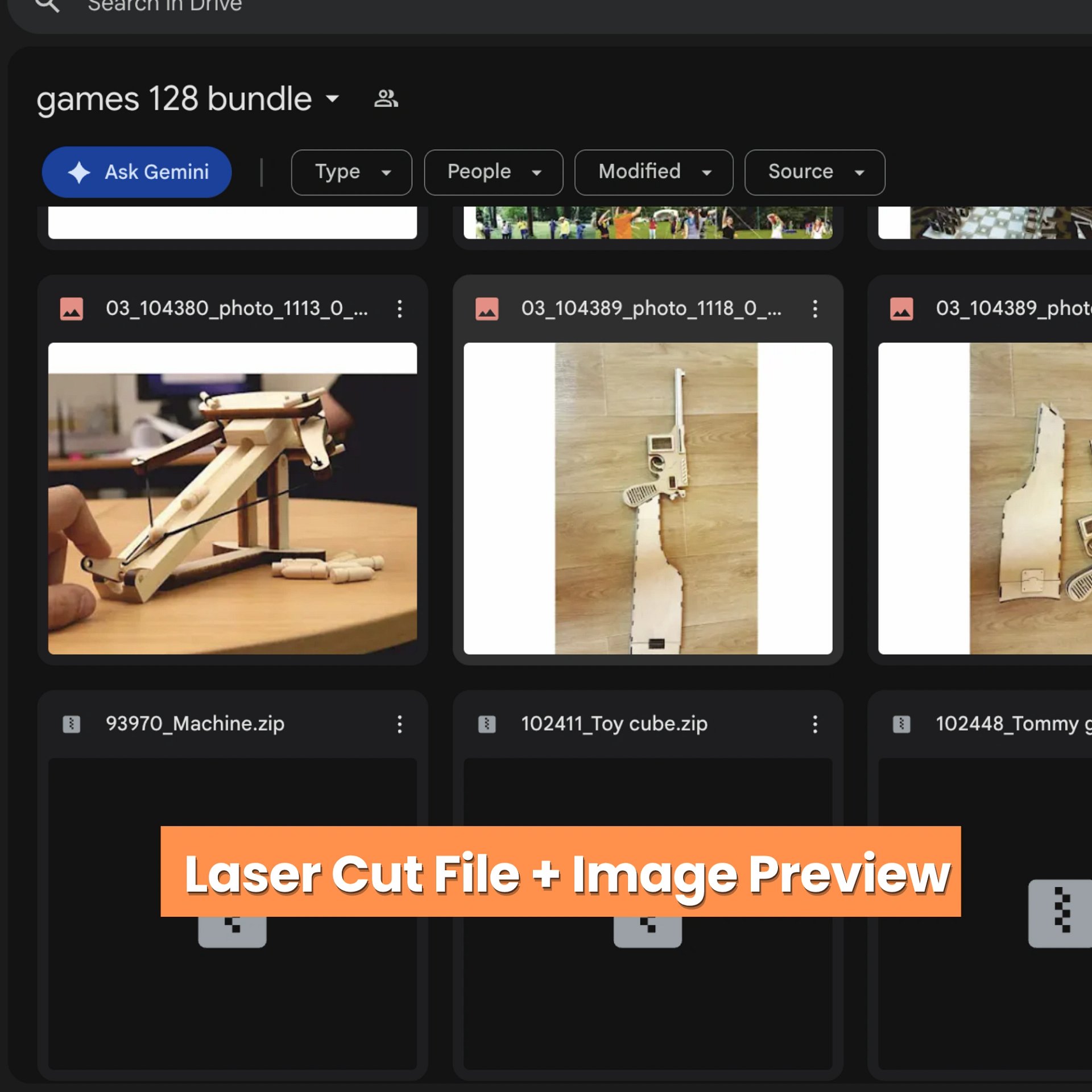Click zip archive icon for 102411_Toy cube.zip

[487, 724]
